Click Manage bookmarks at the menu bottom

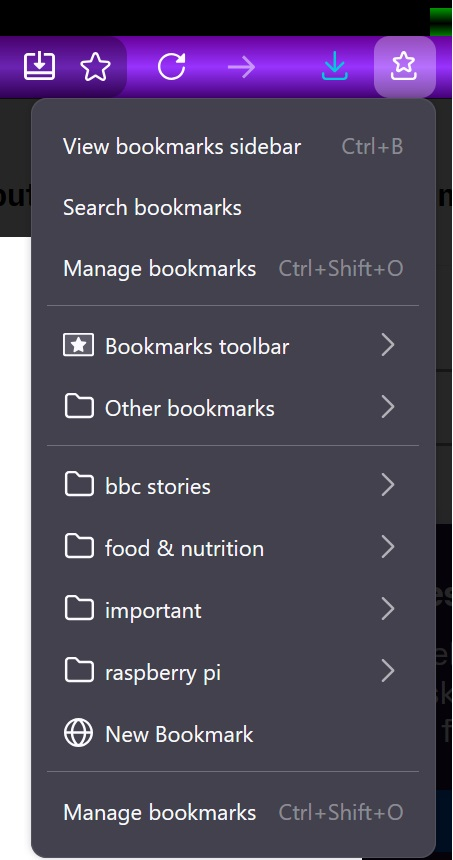233,812
